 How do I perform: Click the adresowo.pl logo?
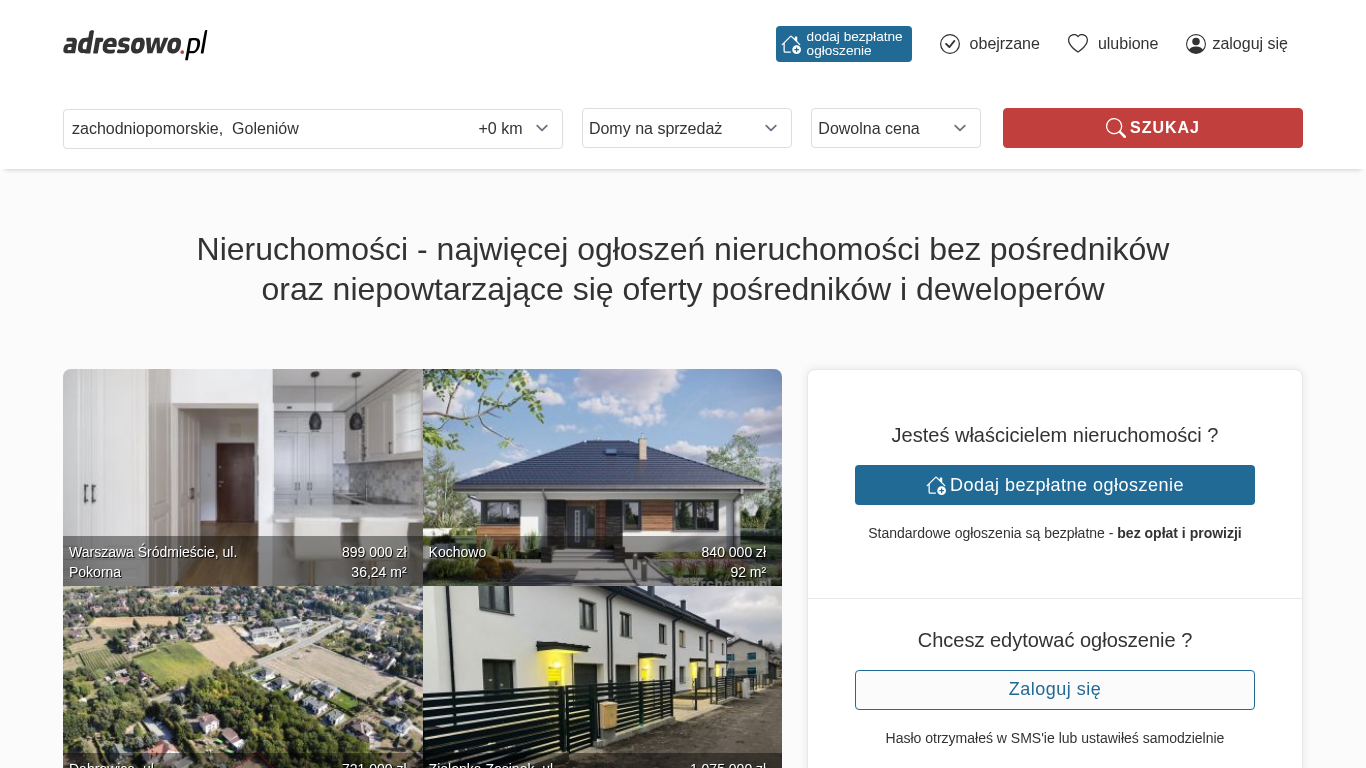[135, 44]
